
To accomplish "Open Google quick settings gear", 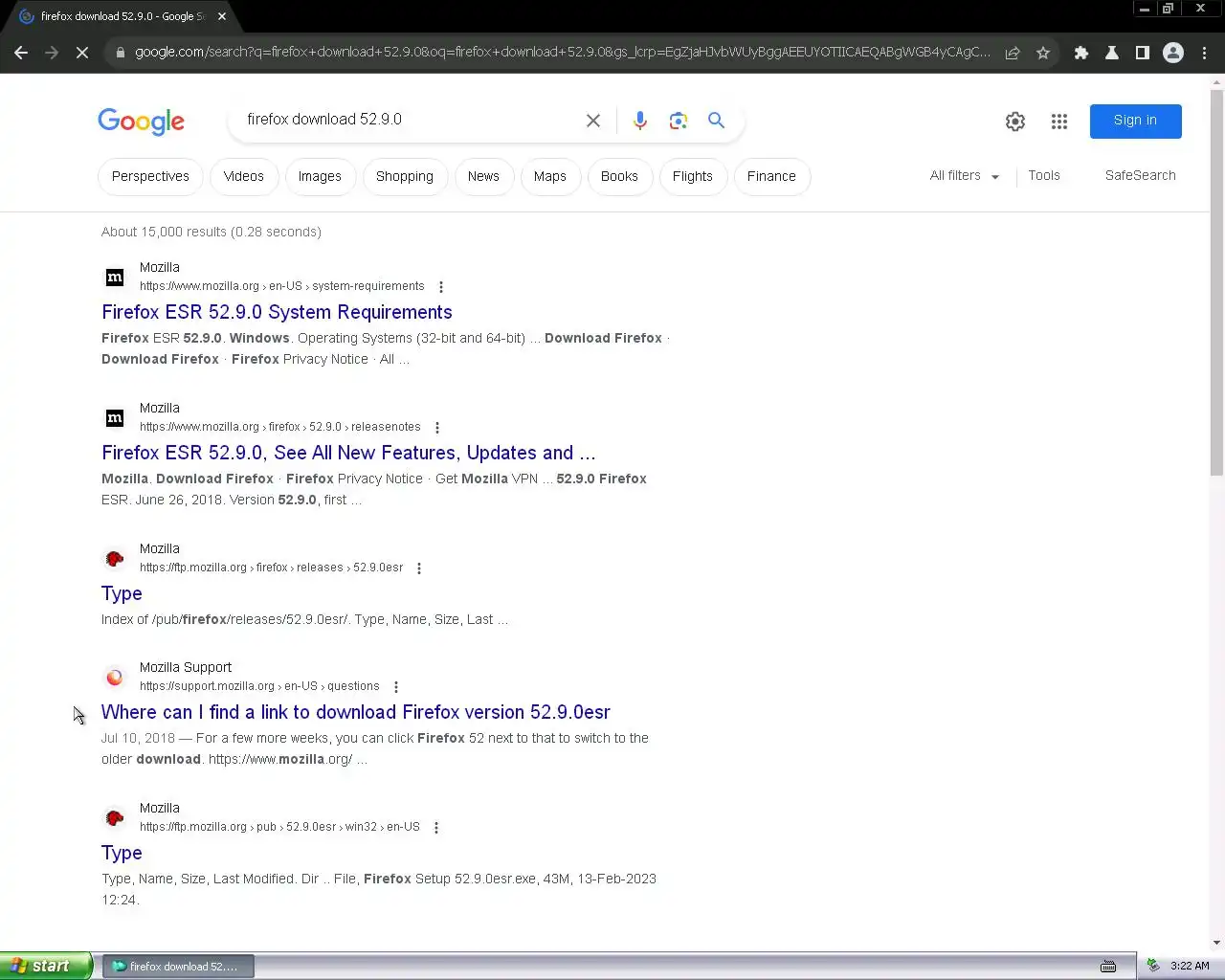I will pos(1015,122).
